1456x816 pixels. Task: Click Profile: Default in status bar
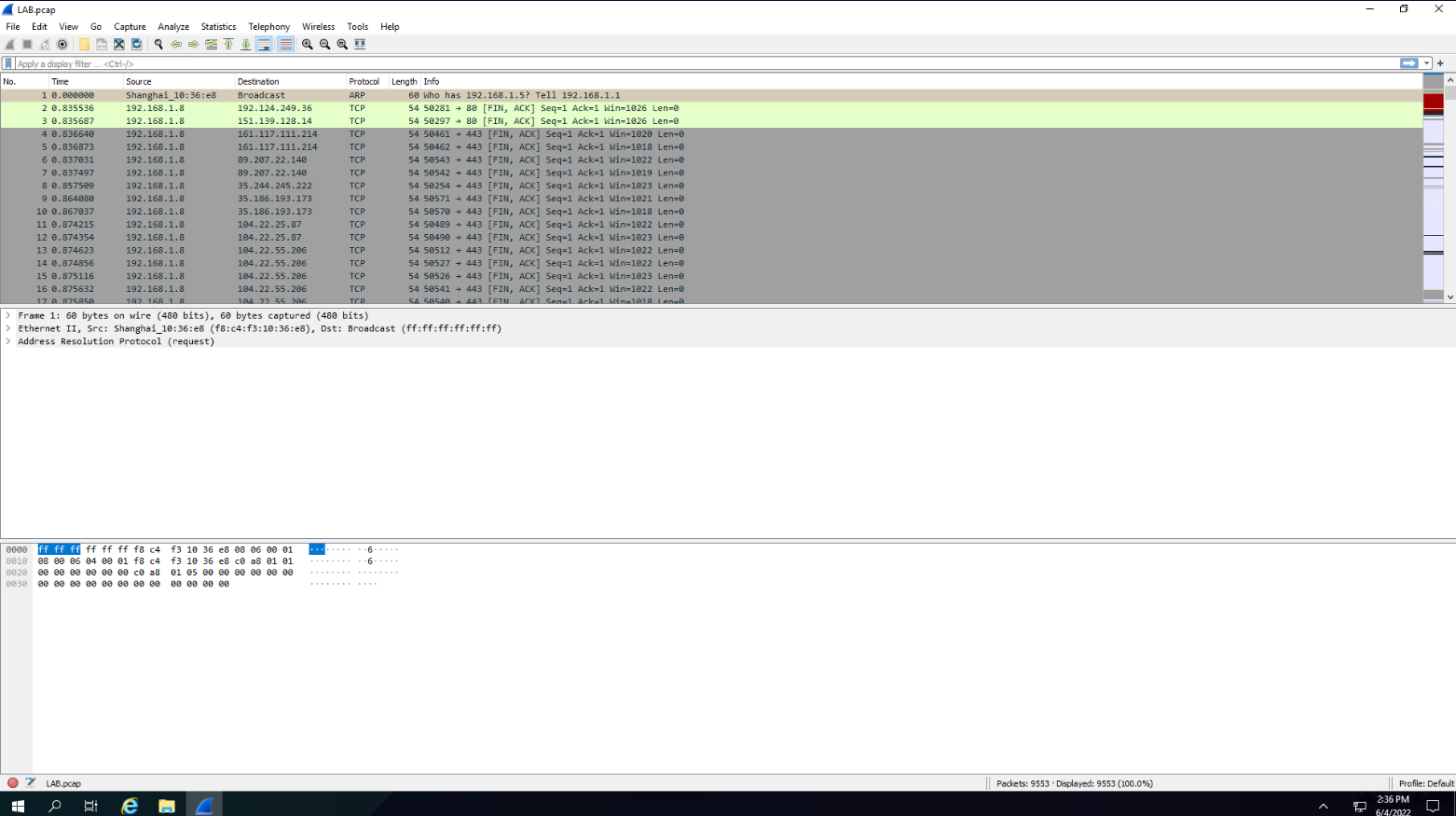[x=1425, y=783]
